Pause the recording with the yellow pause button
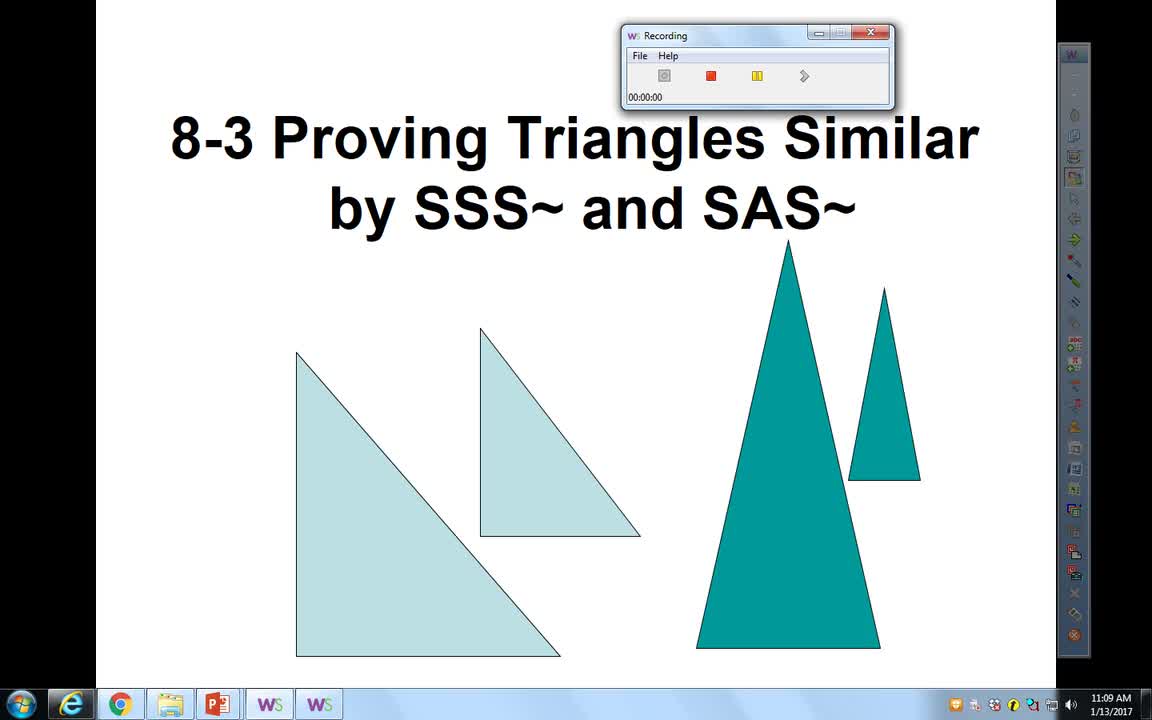The image size is (1152, 720). click(x=757, y=75)
